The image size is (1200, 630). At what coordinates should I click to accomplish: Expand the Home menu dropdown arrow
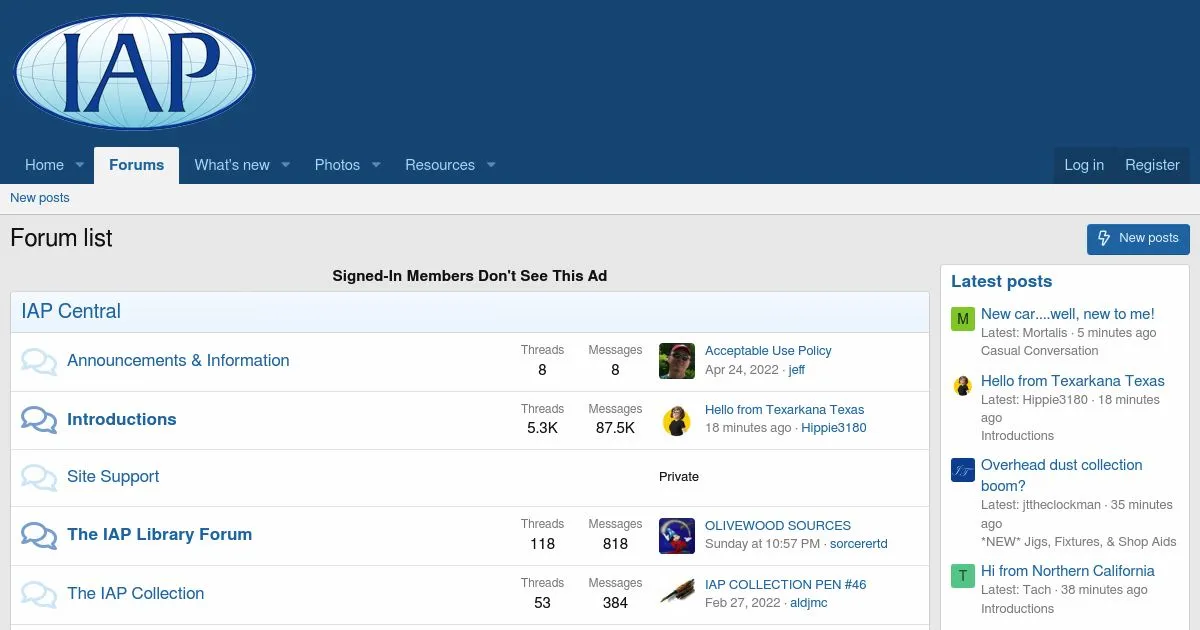pos(80,165)
